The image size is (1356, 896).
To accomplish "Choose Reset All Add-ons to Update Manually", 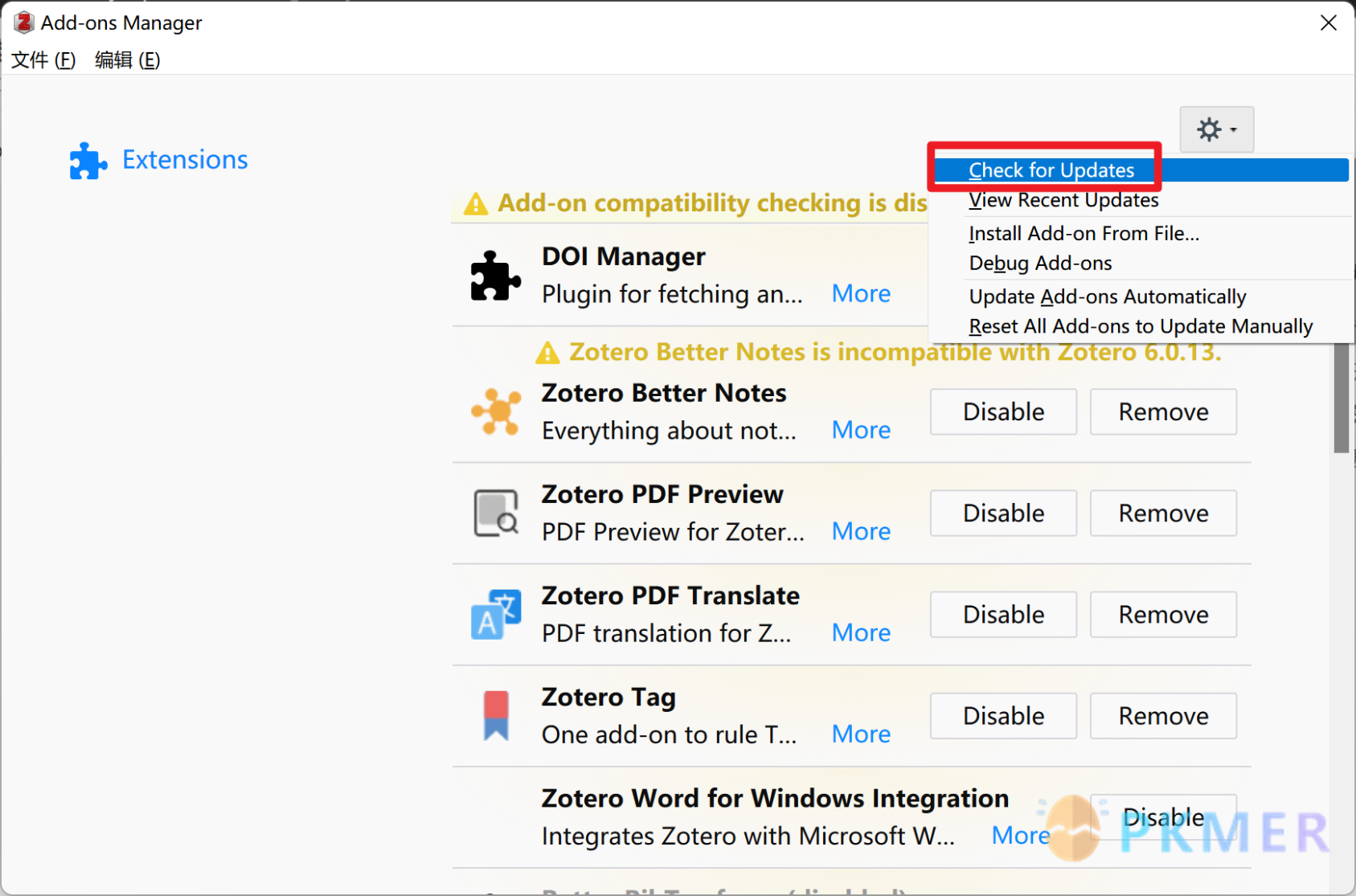I will point(1141,326).
